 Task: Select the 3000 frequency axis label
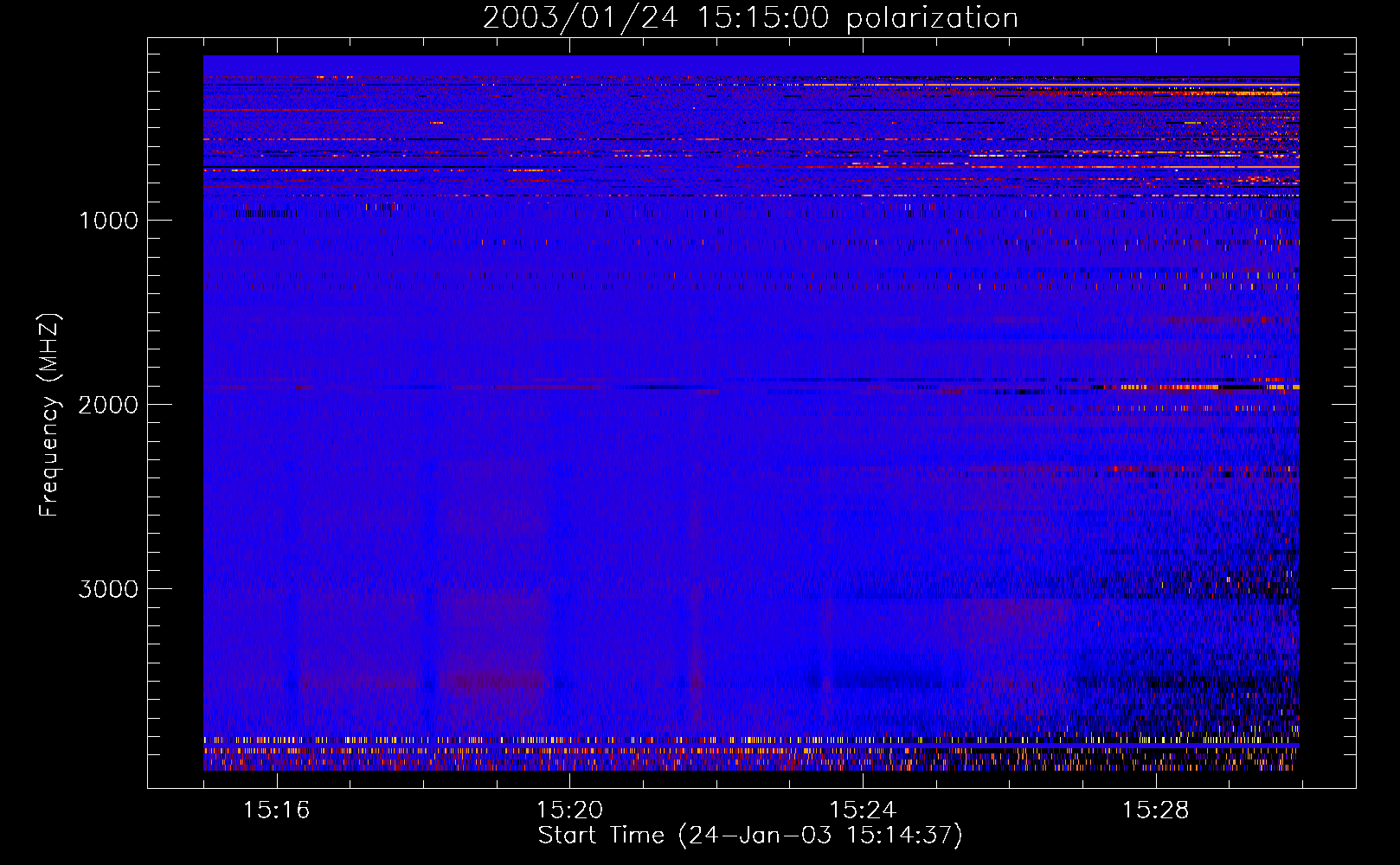[108, 589]
